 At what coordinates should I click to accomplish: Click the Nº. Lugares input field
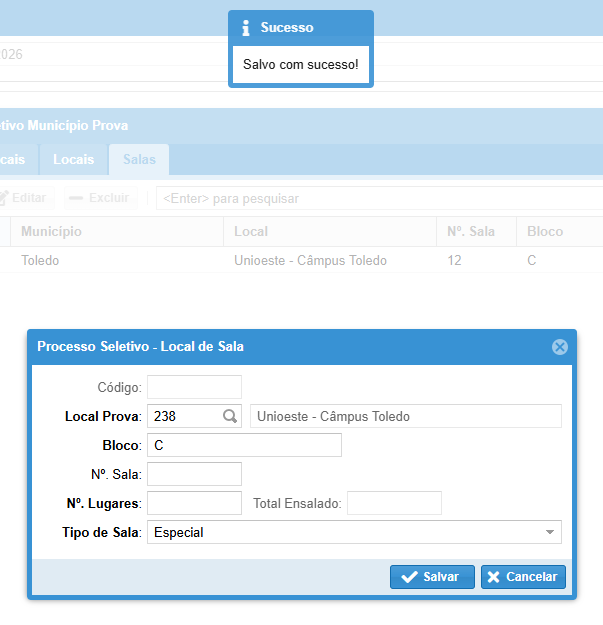pos(194,503)
